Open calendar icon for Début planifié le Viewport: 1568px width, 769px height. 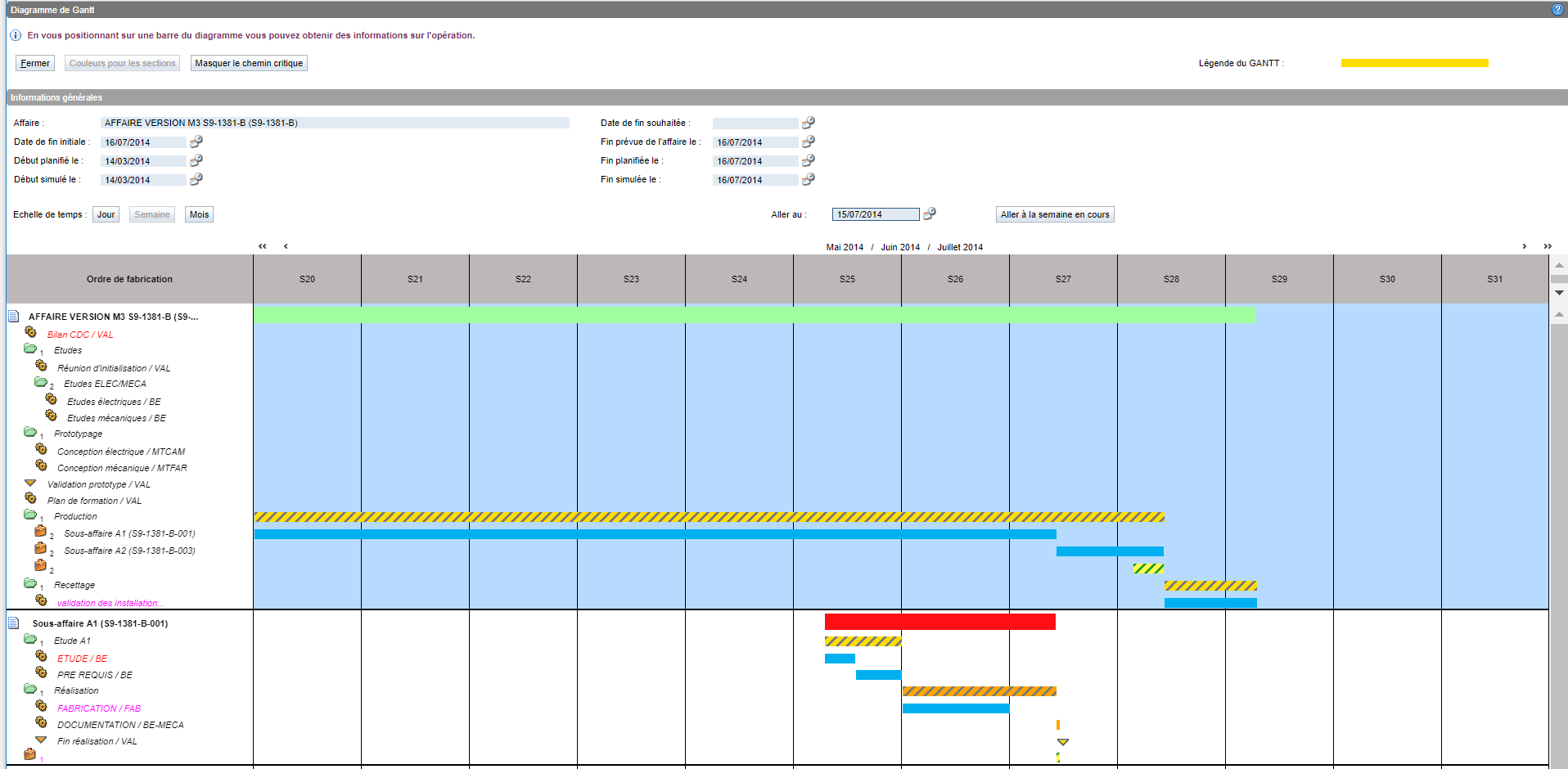[x=196, y=160]
